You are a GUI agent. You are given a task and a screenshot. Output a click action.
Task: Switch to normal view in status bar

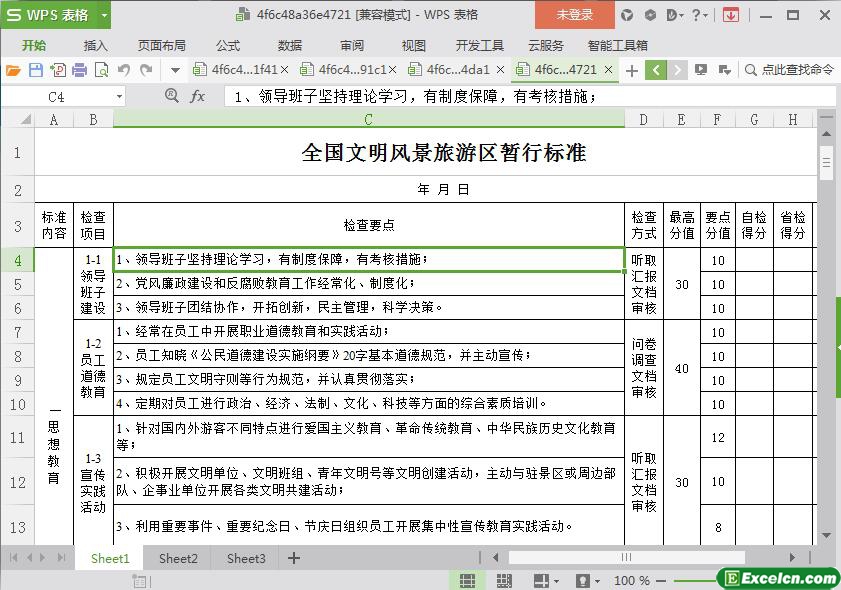[467, 580]
